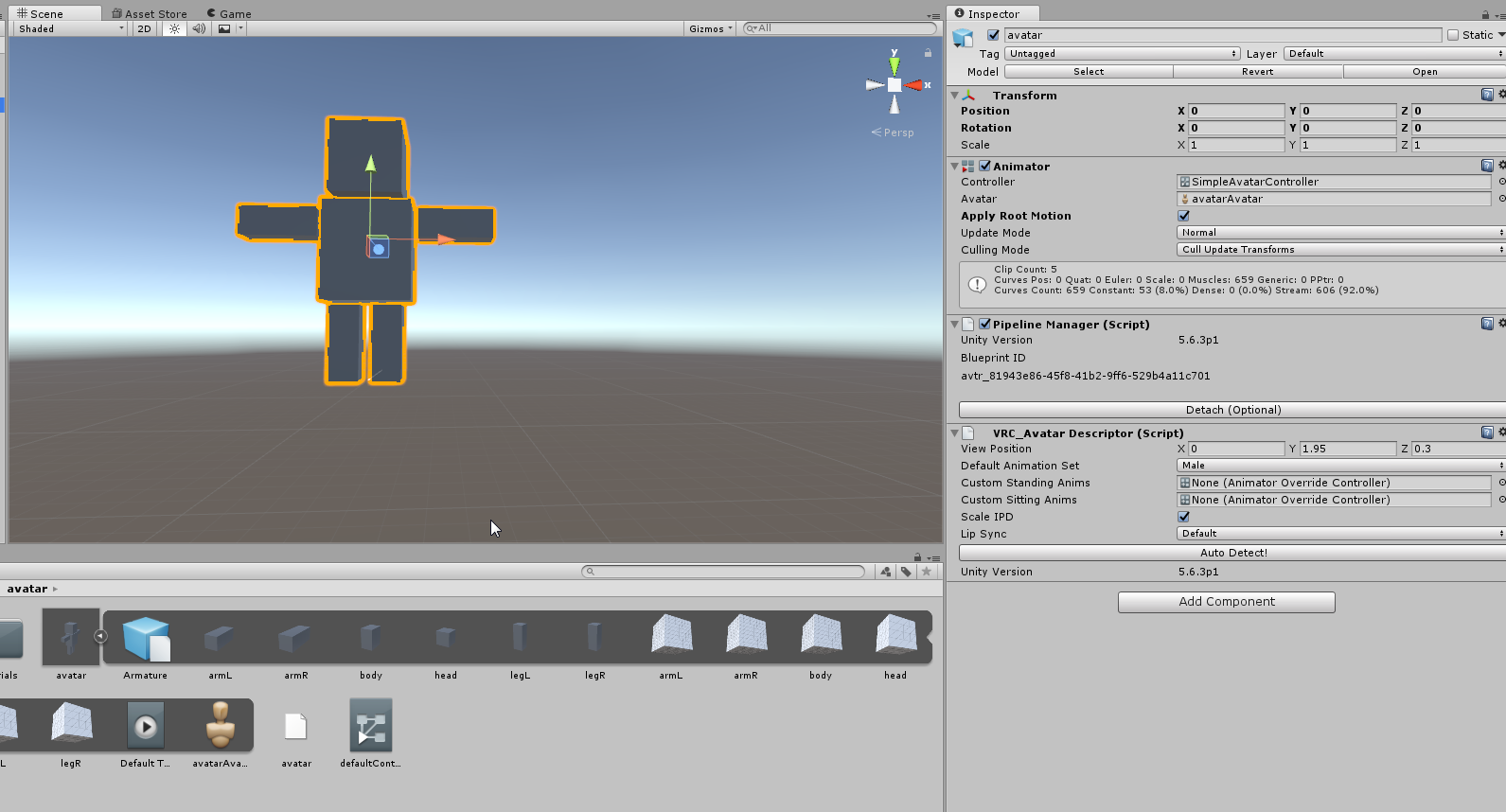
Task: Collapse the Transform component
Action: pyautogui.click(x=954, y=96)
